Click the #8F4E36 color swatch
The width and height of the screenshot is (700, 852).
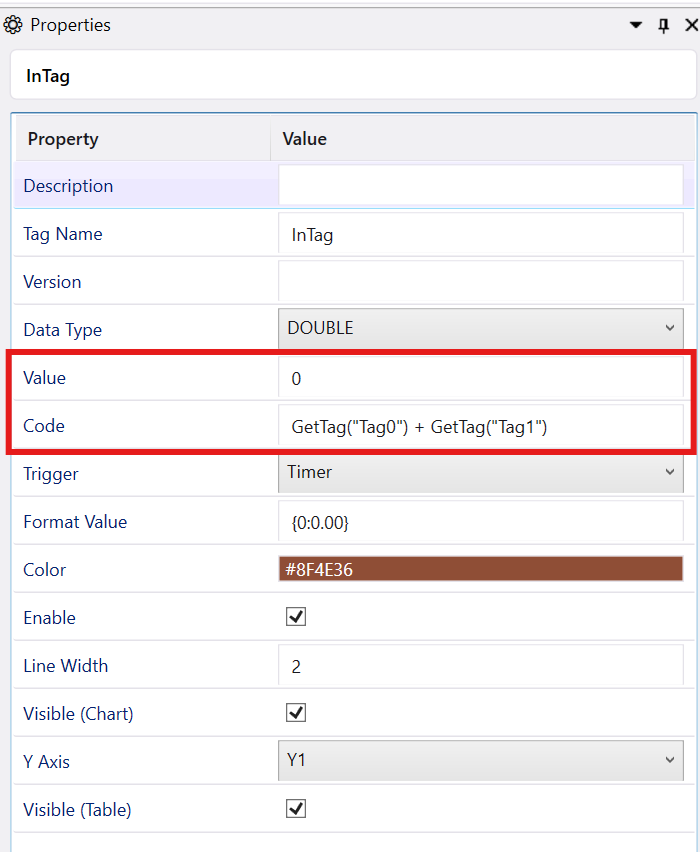(x=480, y=569)
